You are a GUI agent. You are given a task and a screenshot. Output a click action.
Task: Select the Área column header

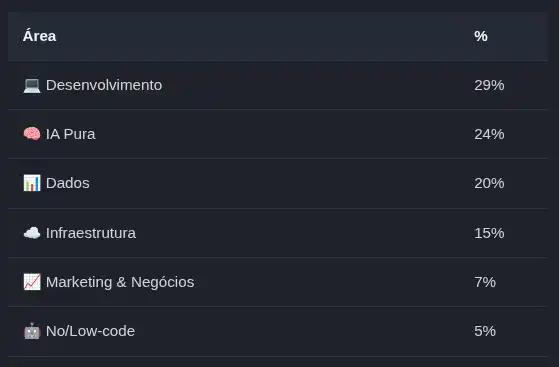click(x=39, y=36)
